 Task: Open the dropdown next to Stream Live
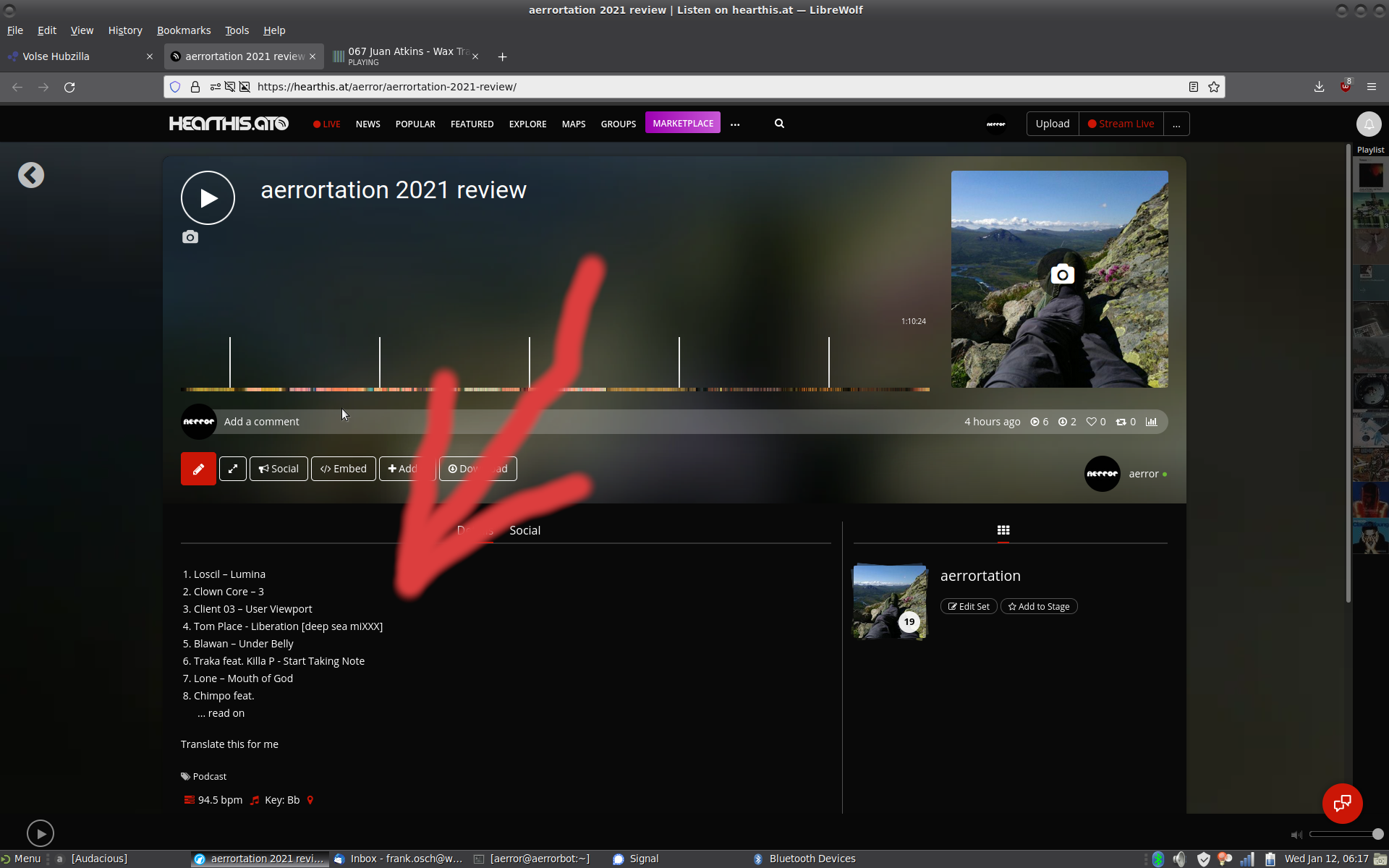click(1176, 124)
